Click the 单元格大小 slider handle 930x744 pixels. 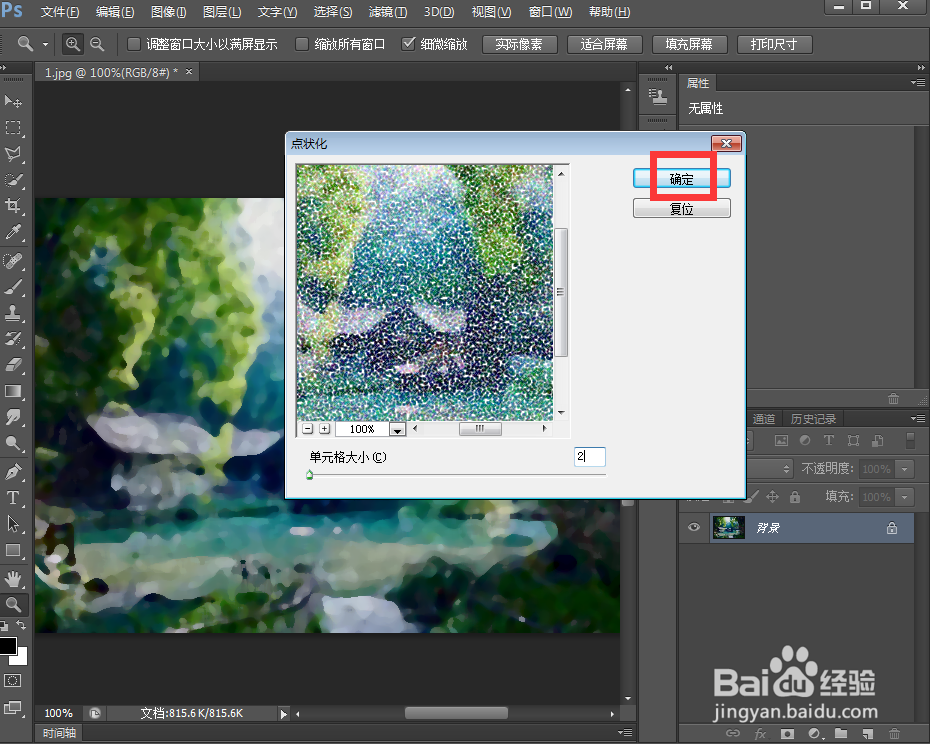[310, 474]
